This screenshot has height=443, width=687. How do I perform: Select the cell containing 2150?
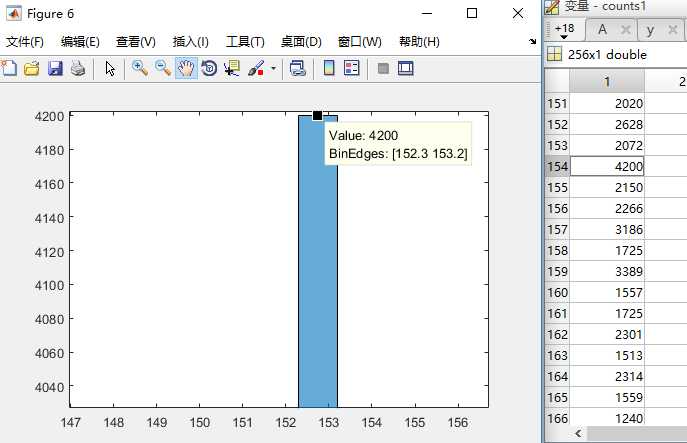[x=607, y=188]
